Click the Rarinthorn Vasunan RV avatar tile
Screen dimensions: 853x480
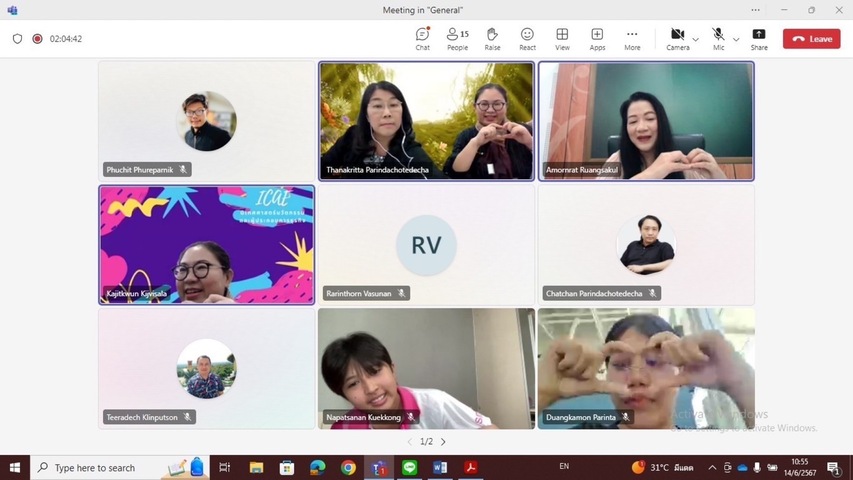coord(426,245)
